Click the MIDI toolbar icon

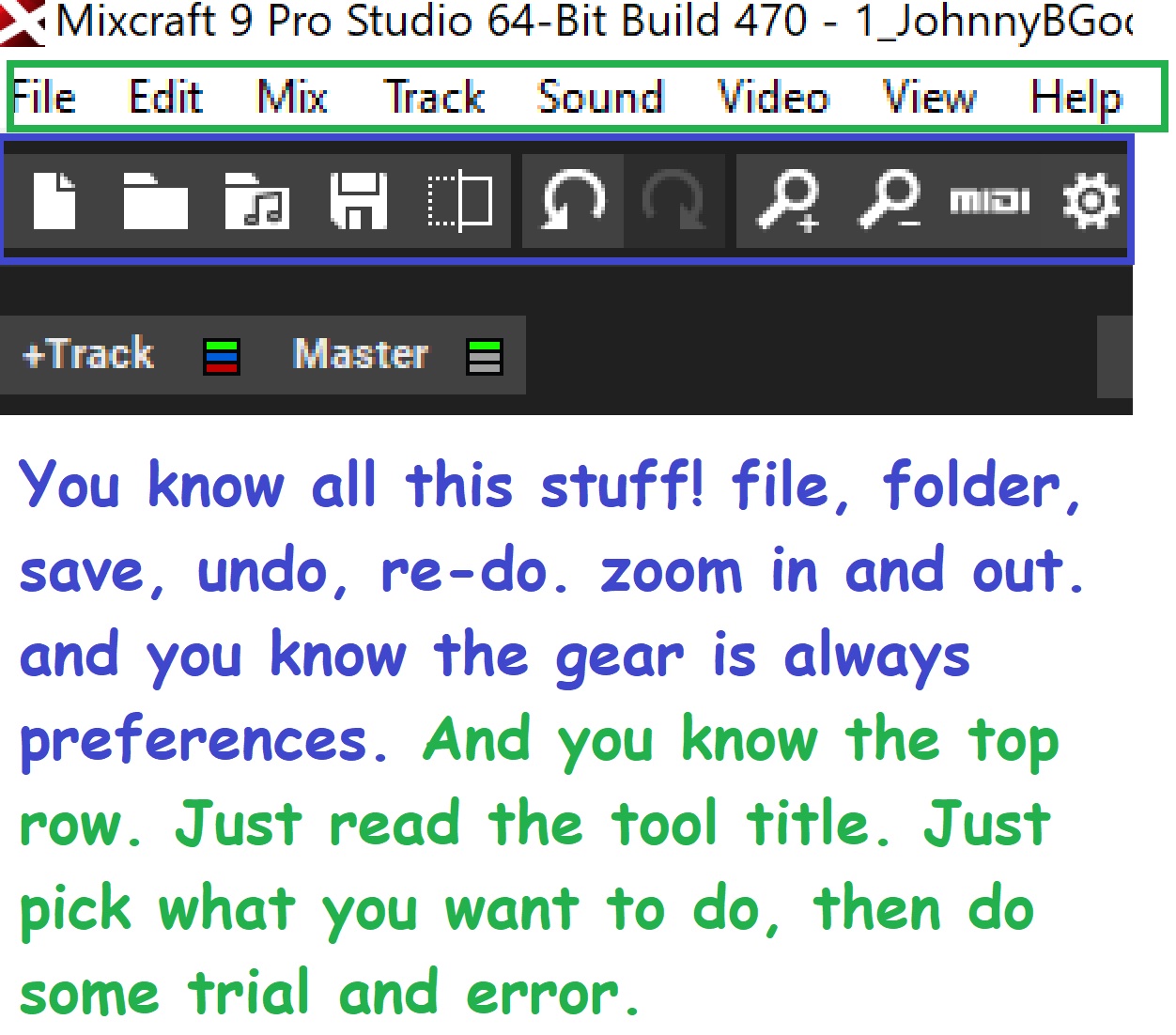tap(989, 201)
